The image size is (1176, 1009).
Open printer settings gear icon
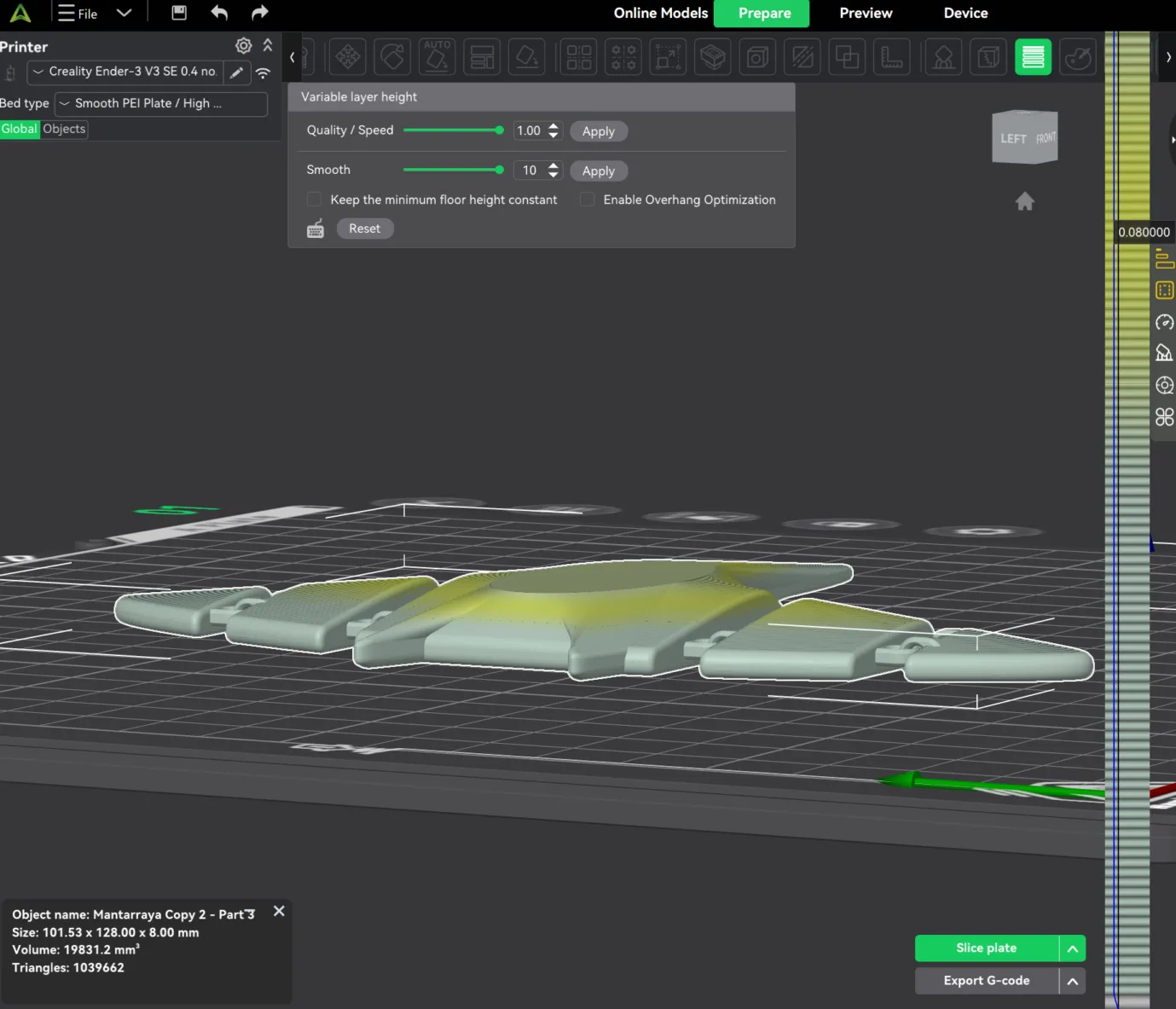tap(244, 46)
